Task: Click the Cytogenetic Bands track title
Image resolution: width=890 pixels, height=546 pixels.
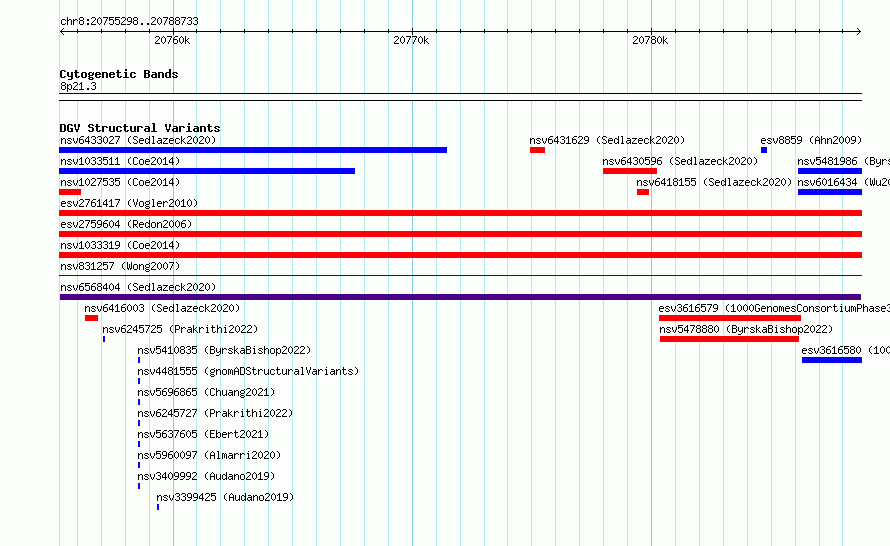Action: (119, 74)
